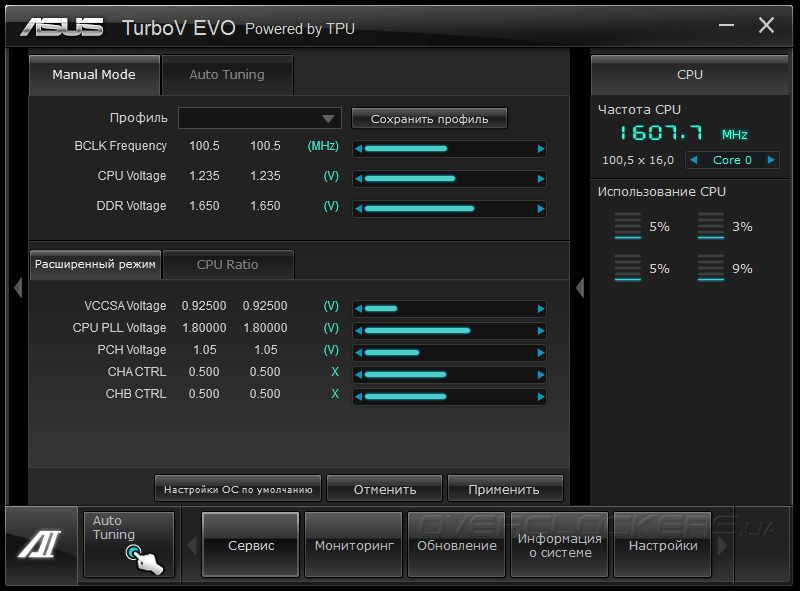Decrease VCCSA Voltage with left arrow
Screen dimensions: 800x591
359,309
